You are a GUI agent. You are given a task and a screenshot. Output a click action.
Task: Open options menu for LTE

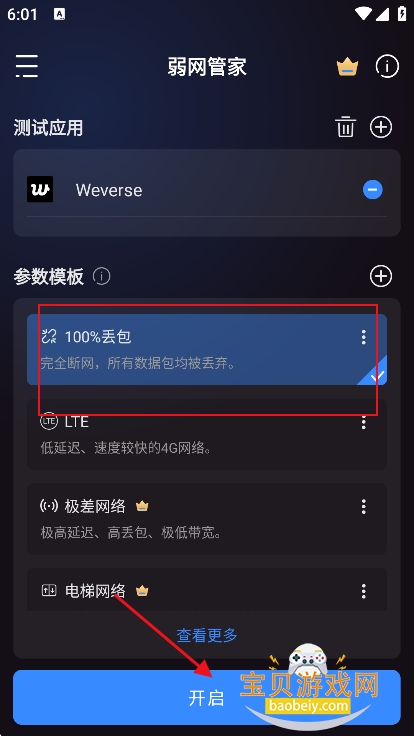pyautogui.click(x=363, y=422)
